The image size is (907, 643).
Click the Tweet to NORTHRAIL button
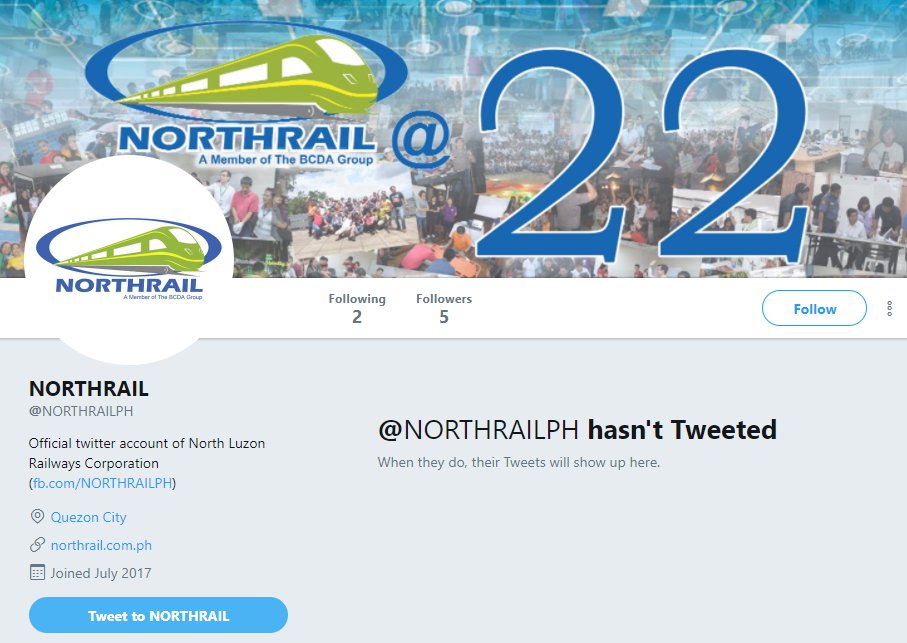[158, 615]
